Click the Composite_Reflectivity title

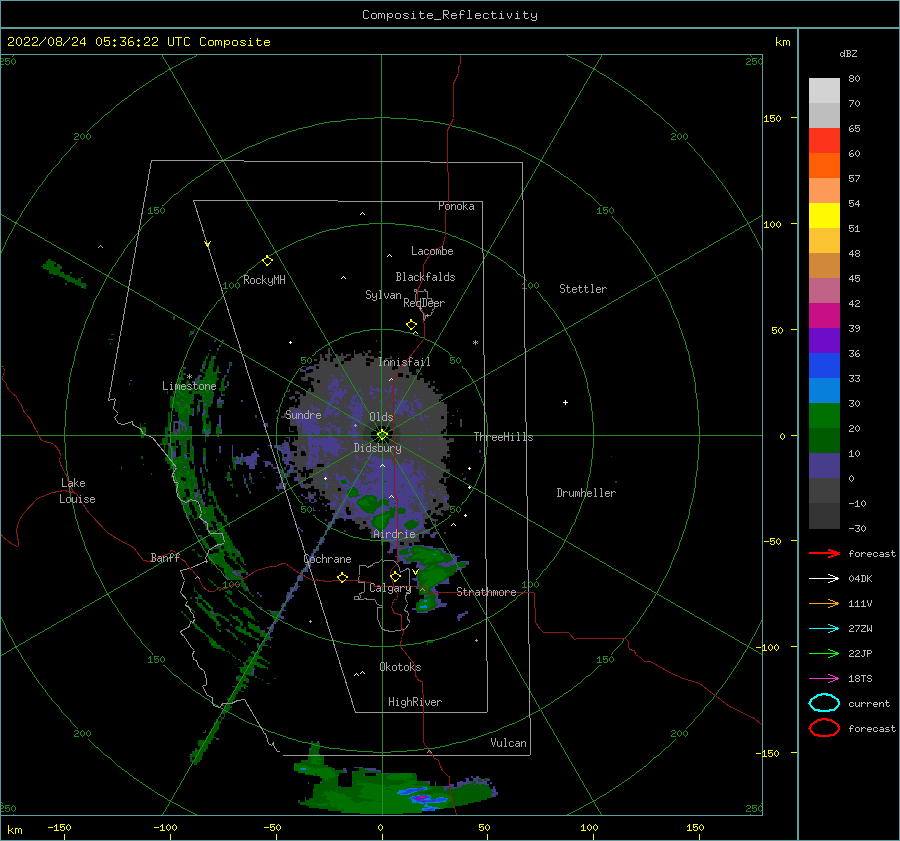[450, 15]
